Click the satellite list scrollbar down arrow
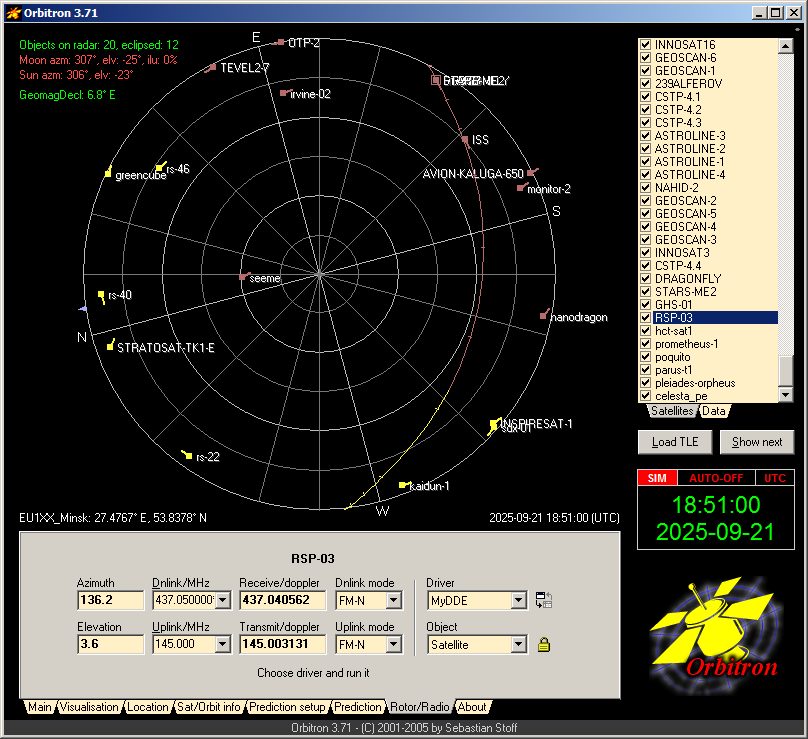808x739 pixels. tap(785, 395)
